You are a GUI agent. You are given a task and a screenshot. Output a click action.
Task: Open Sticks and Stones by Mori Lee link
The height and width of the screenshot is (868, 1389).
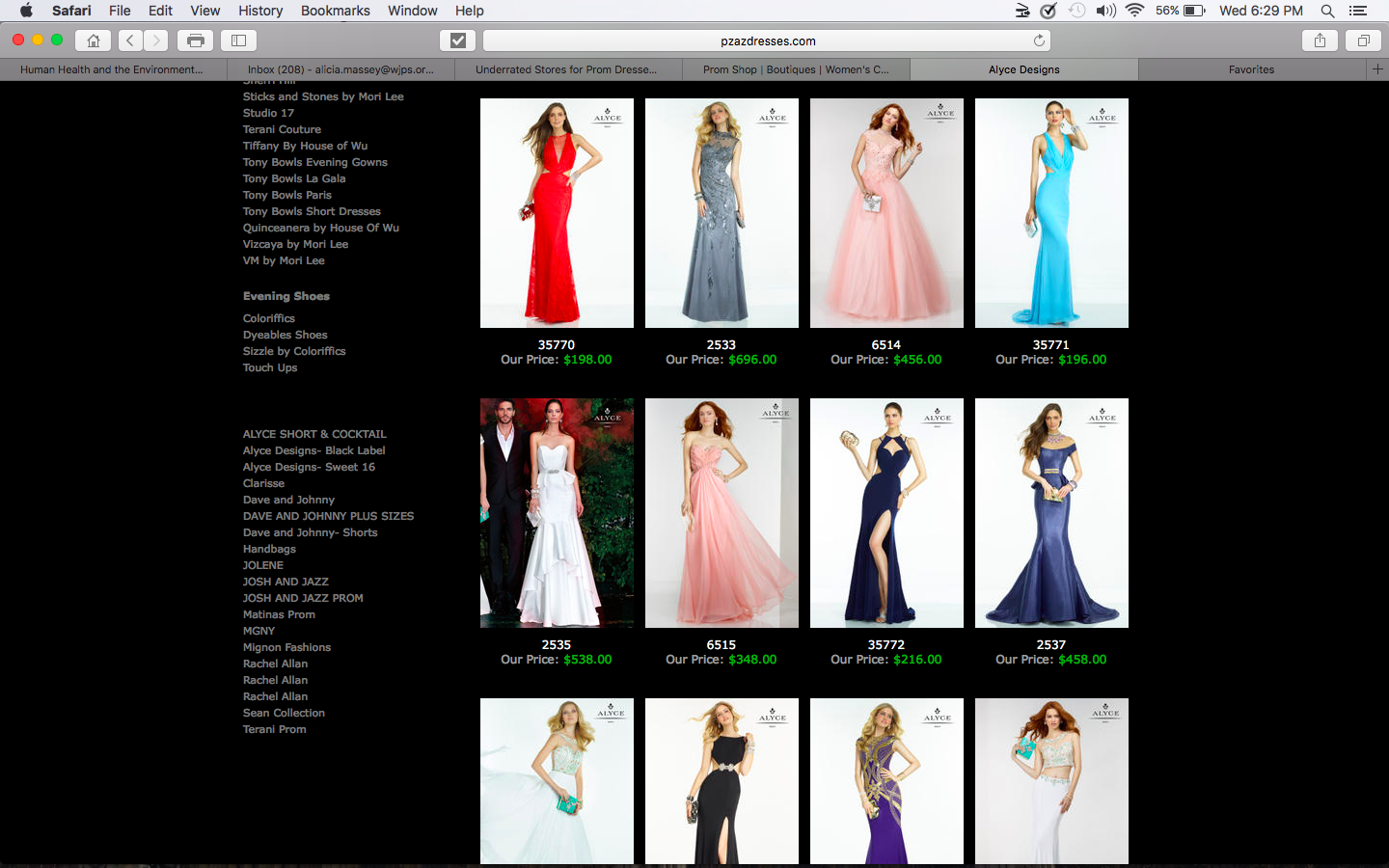click(x=323, y=96)
